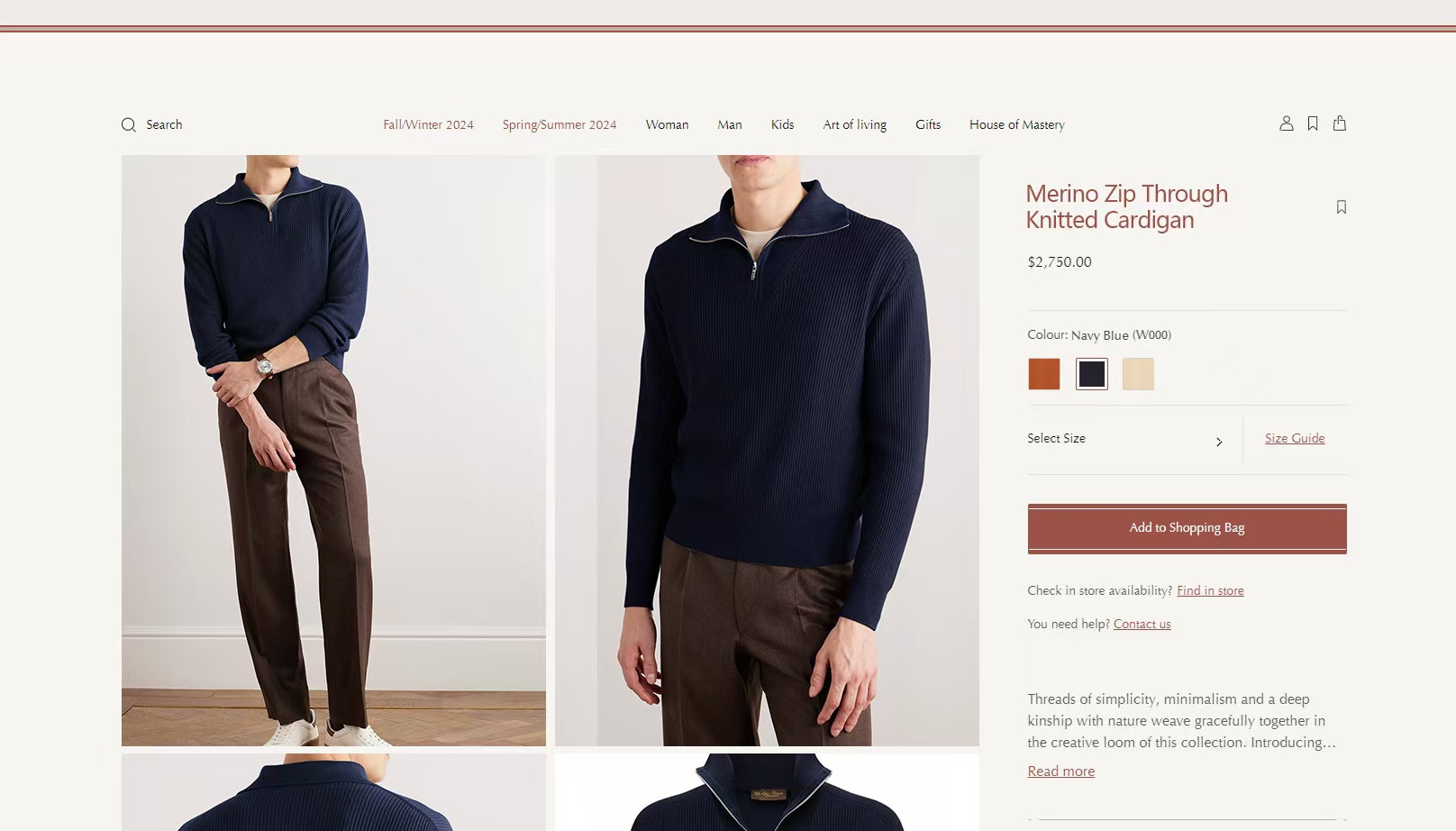
Task: Open Spring/Summer 2024 menu
Action: tap(560, 125)
